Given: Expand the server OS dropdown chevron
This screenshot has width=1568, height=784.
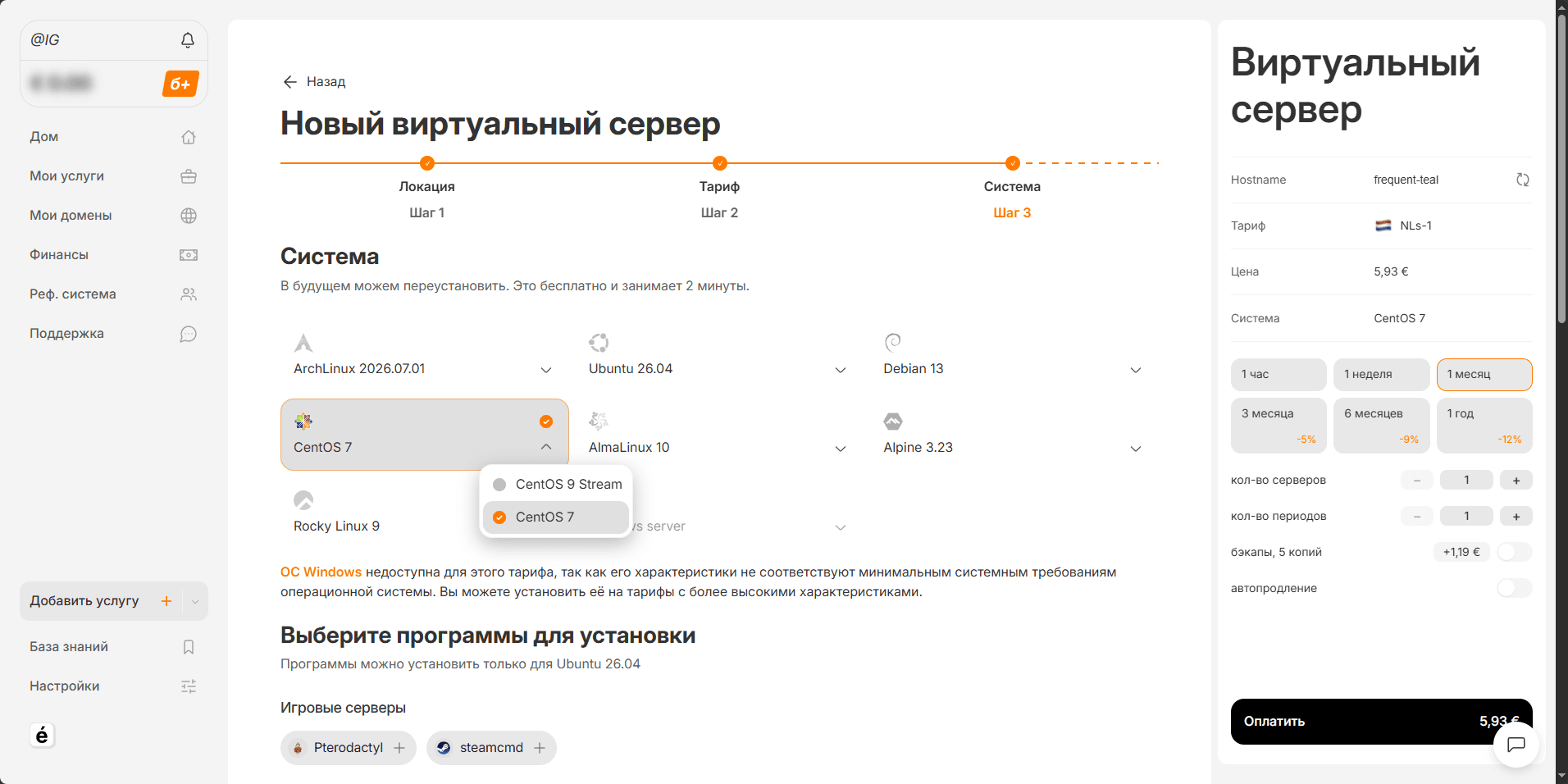Looking at the screenshot, I should point(841,527).
